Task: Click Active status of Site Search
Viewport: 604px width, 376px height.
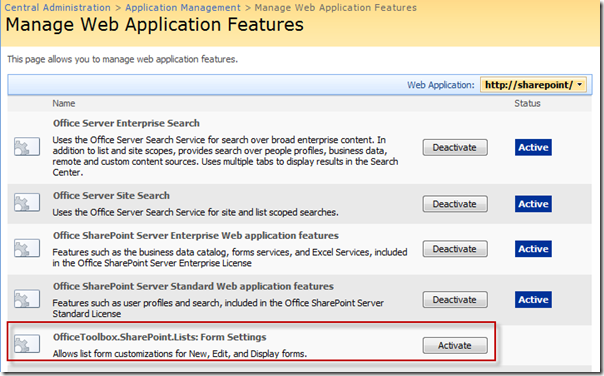Action: 533,204
